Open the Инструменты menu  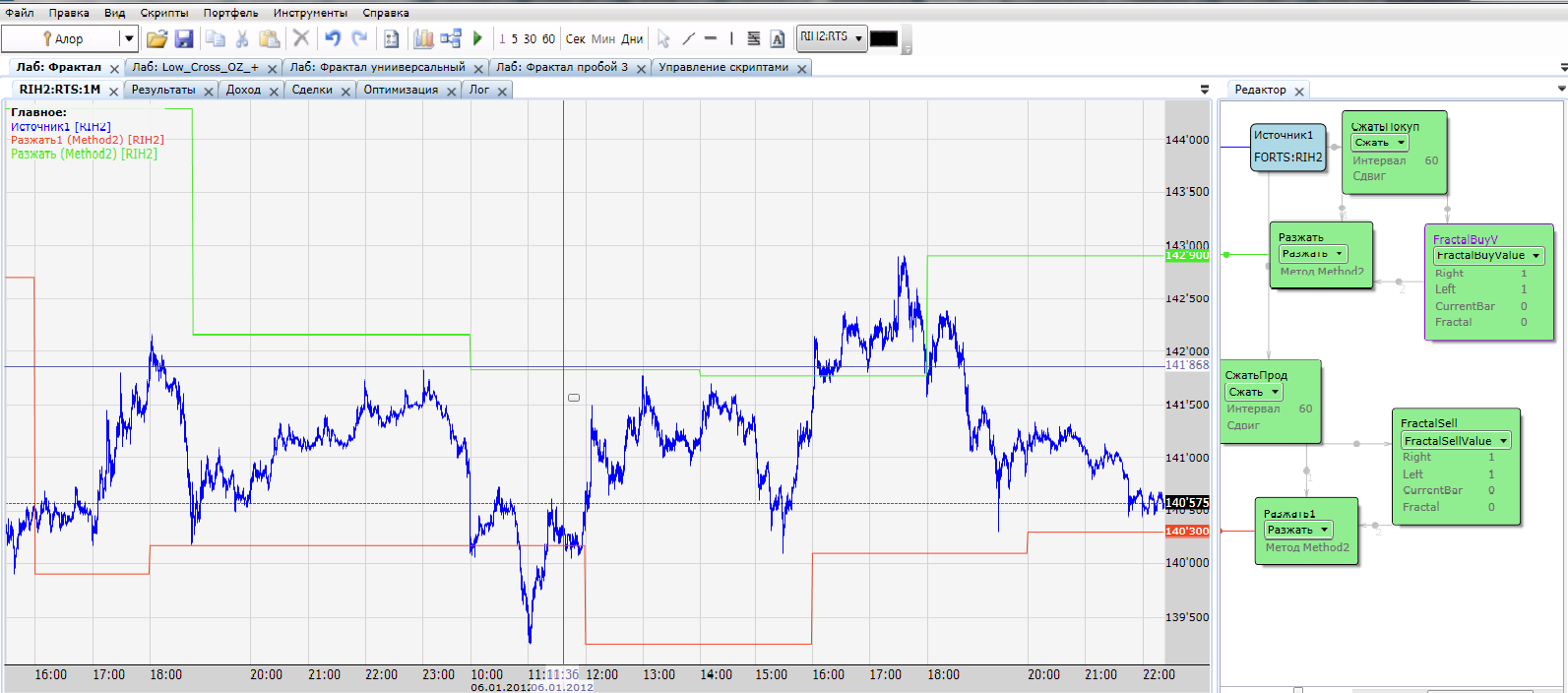pyautogui.click(x=310, y=13)
